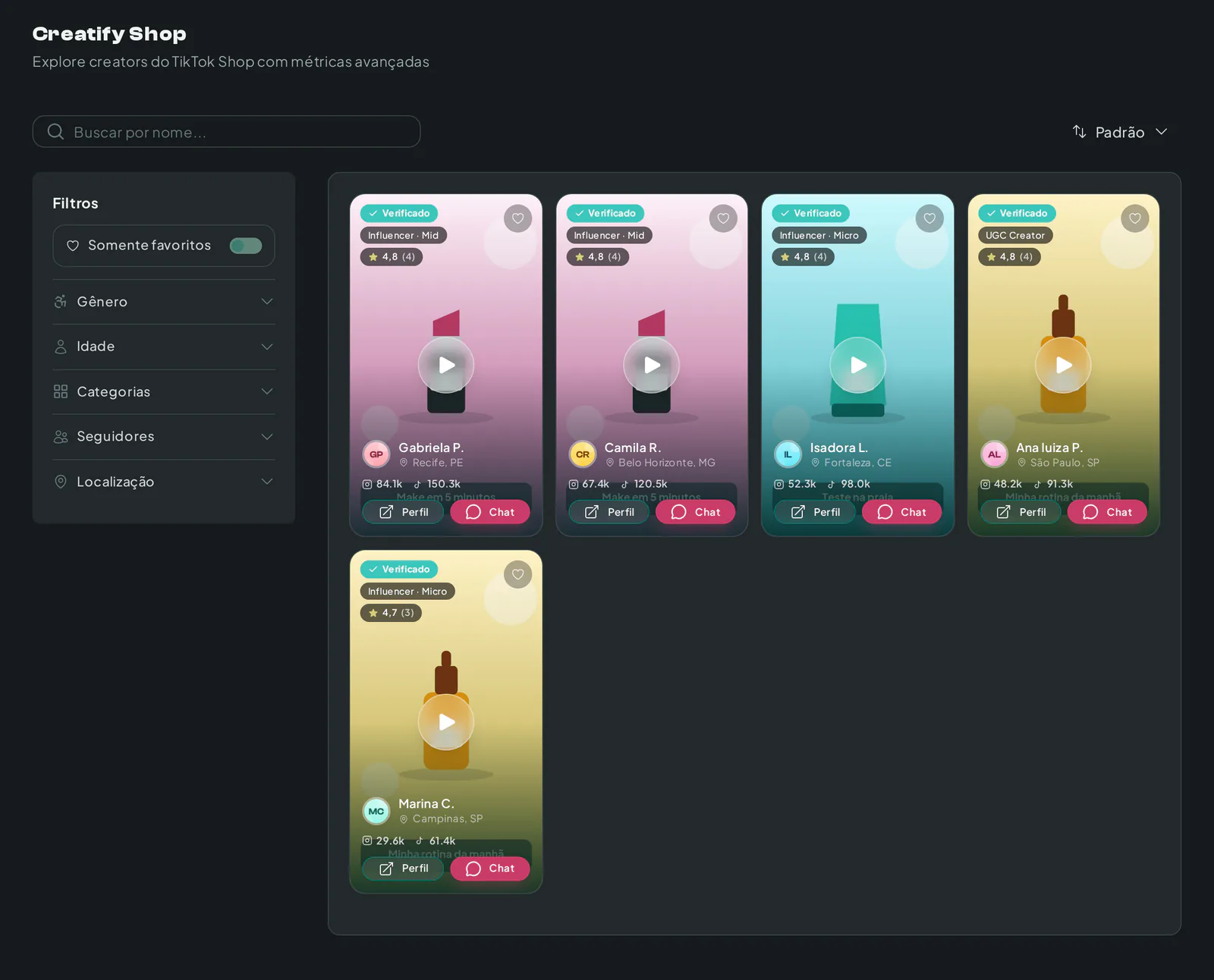Favorite Marina C. with the heart icon
Screen dimensions: 1214x980
[x=517, y=574]
